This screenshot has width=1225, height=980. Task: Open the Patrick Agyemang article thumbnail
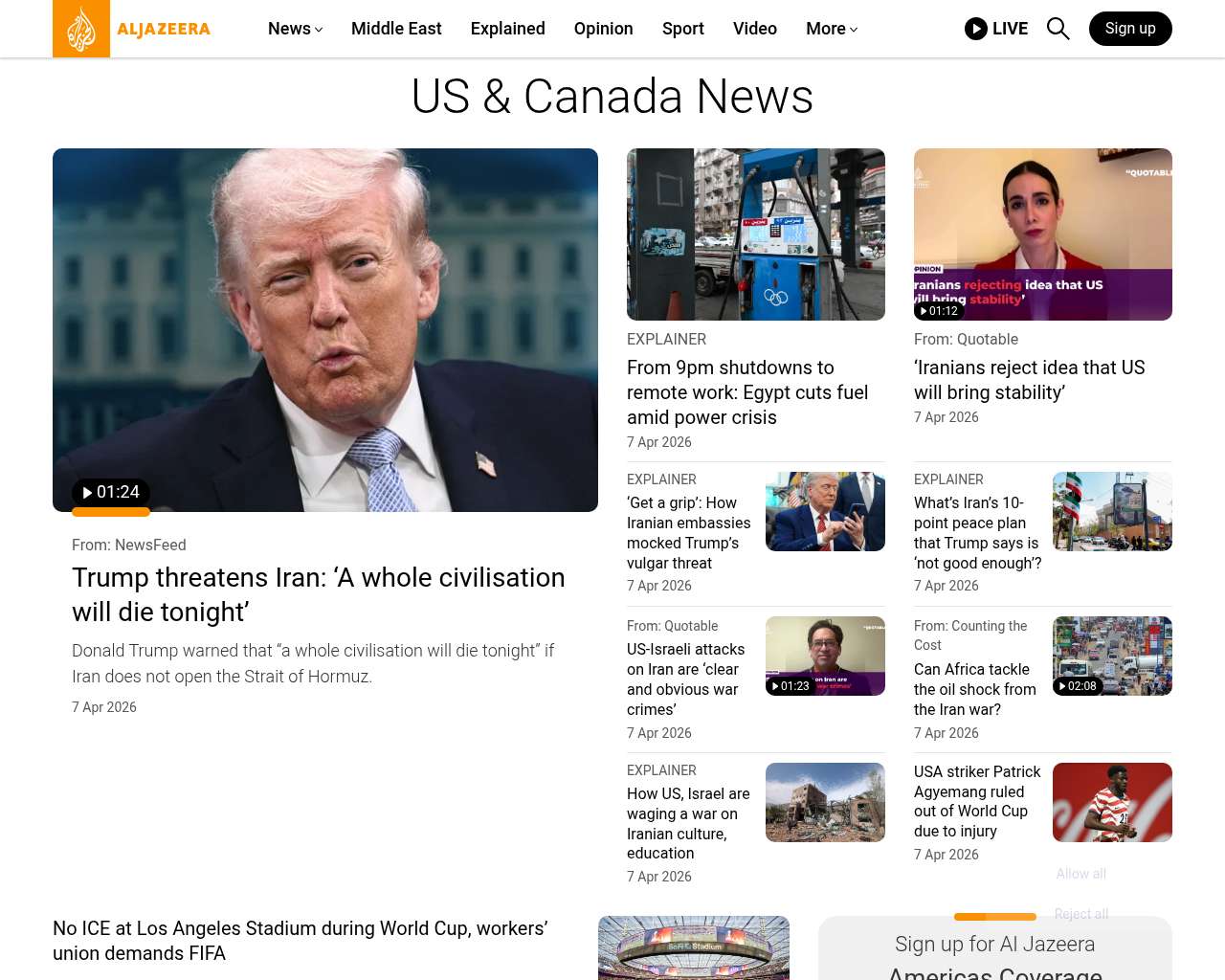1112,802
